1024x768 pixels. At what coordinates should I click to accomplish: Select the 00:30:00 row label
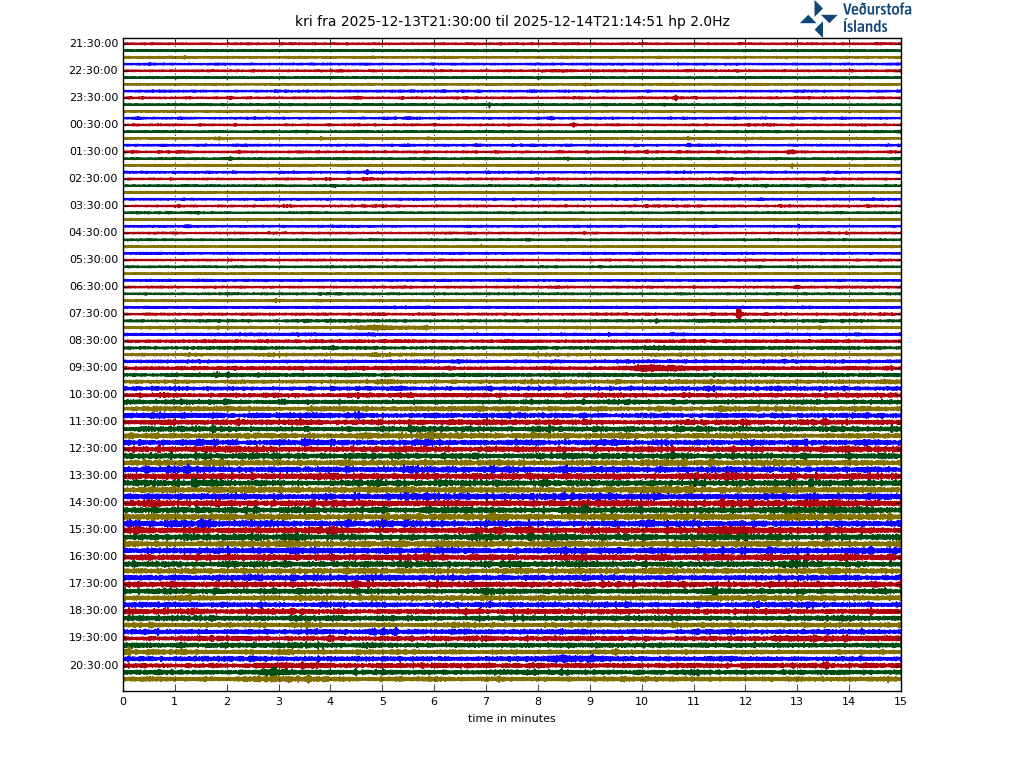pyautogui.click(x=93, y=125)
